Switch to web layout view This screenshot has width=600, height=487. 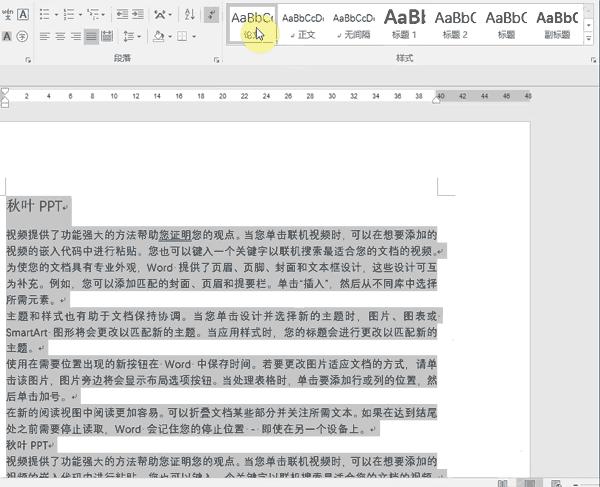click(556, 484)
